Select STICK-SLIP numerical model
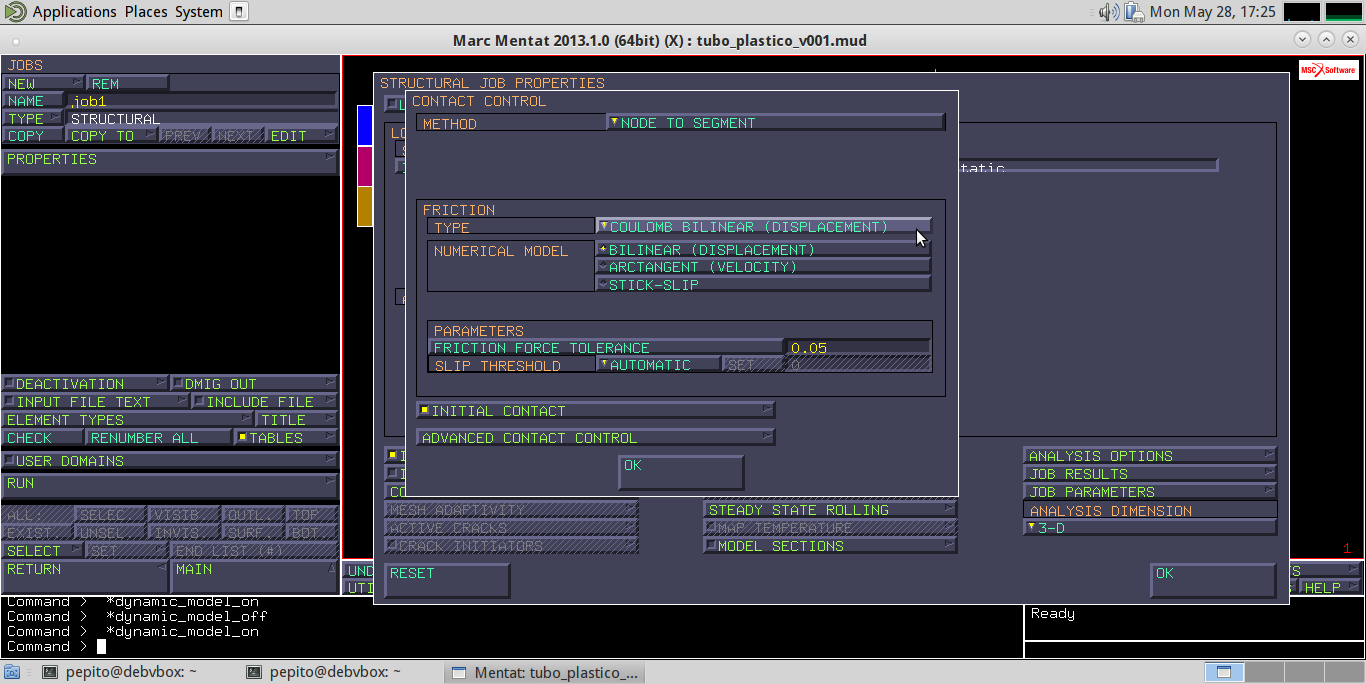Screen dimensions: 1366x684 tap(764, 285)
